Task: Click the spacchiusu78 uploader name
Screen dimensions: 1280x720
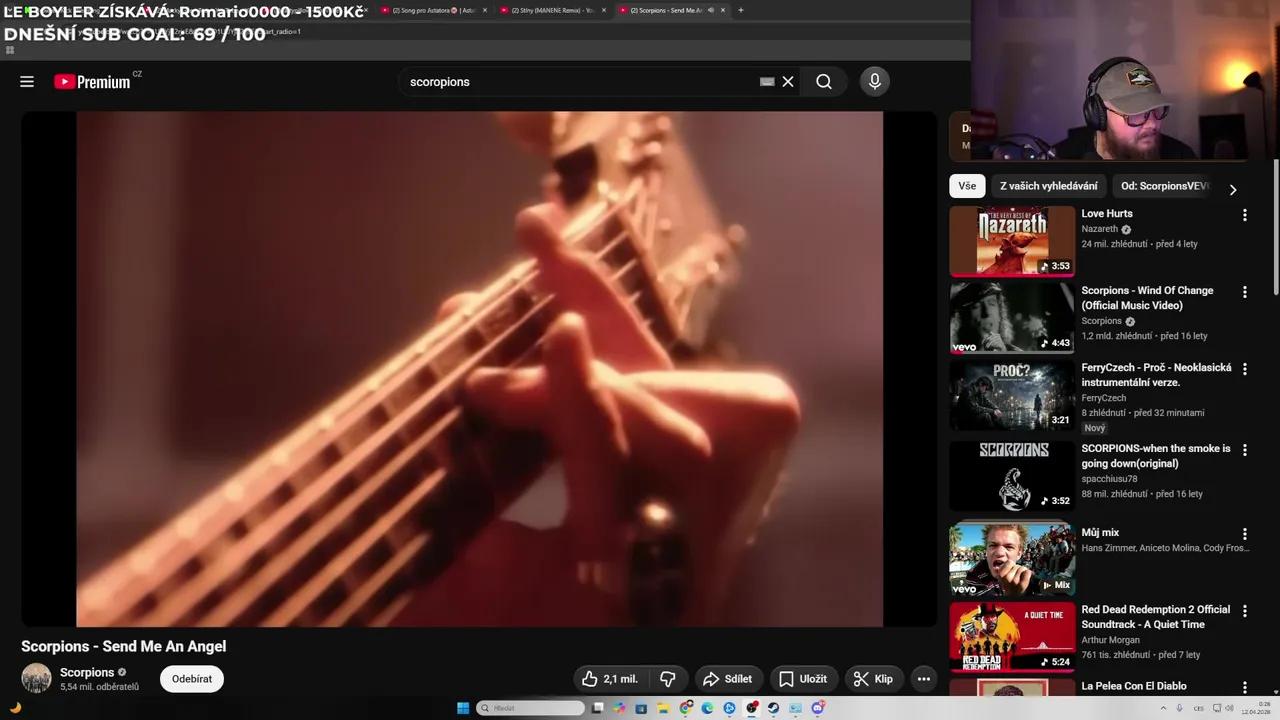Action: coord(1109,479)
